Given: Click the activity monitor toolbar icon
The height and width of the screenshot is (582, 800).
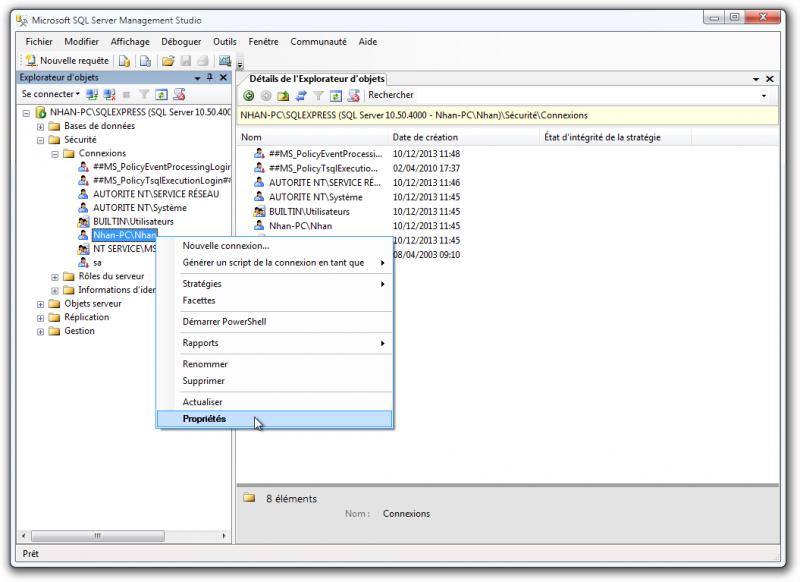Looking at the screenshot, I should [x=224, y=61].
